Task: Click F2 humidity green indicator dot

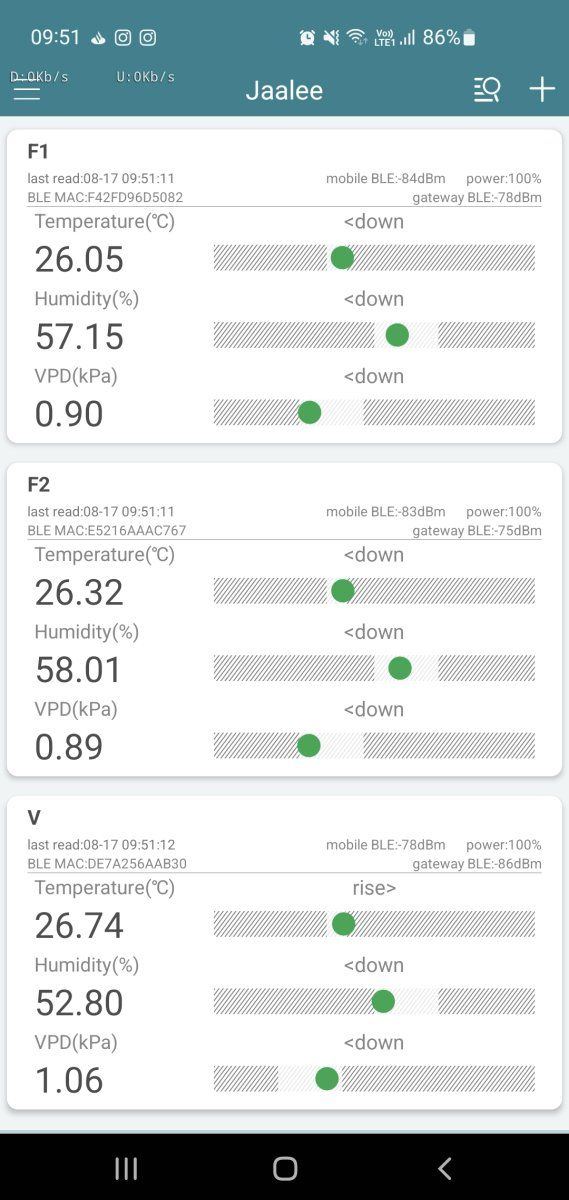Action: point(399,668)
